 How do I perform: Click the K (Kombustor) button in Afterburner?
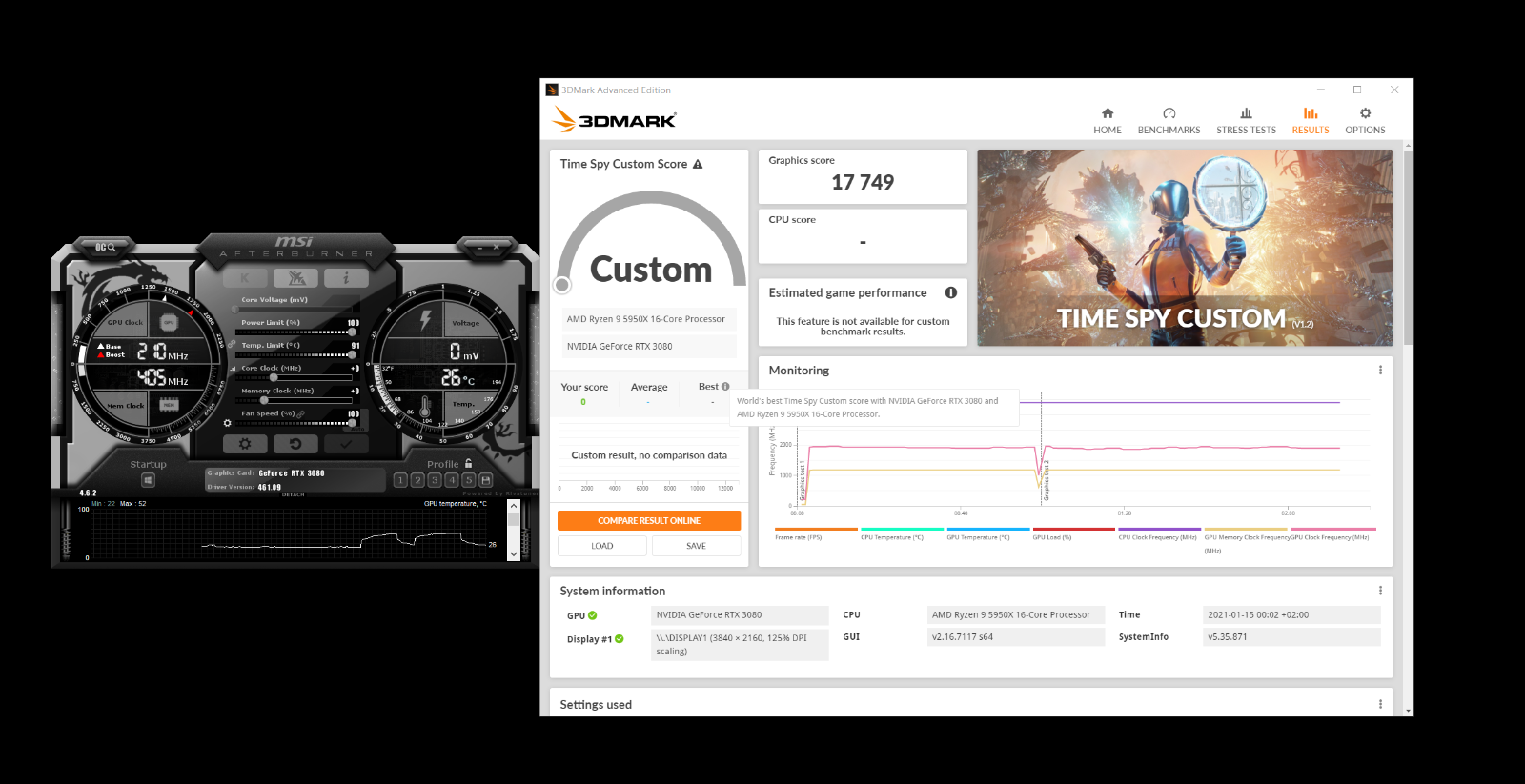[x=245, y=278]
